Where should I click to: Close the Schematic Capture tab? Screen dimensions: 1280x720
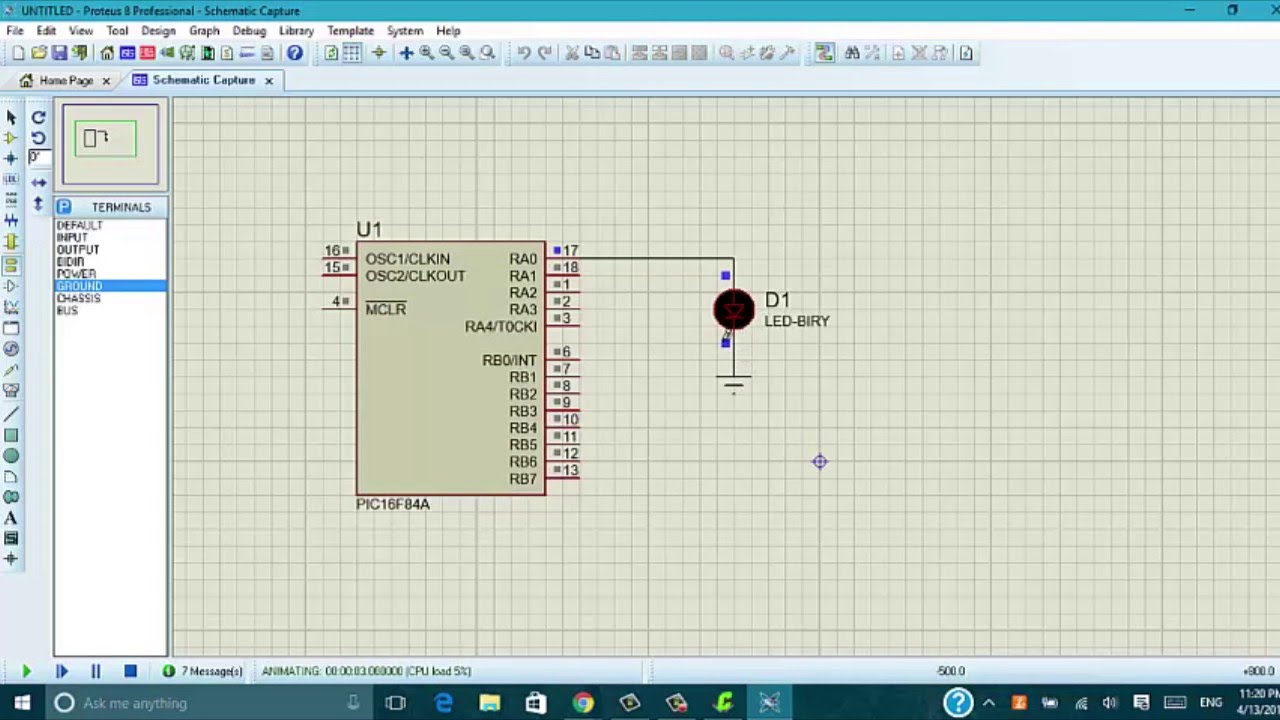[268, 80]
